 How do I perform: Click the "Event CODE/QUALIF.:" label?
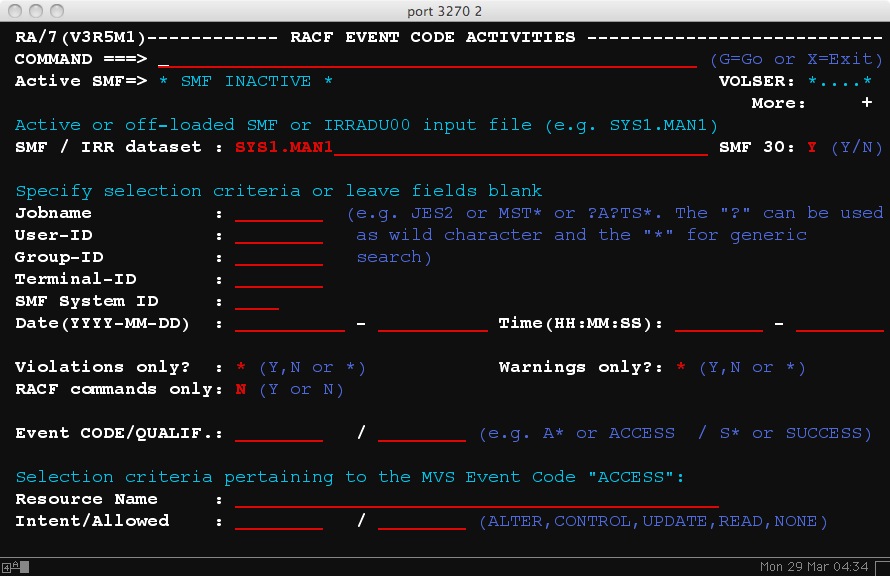click(x=119, y=434)
